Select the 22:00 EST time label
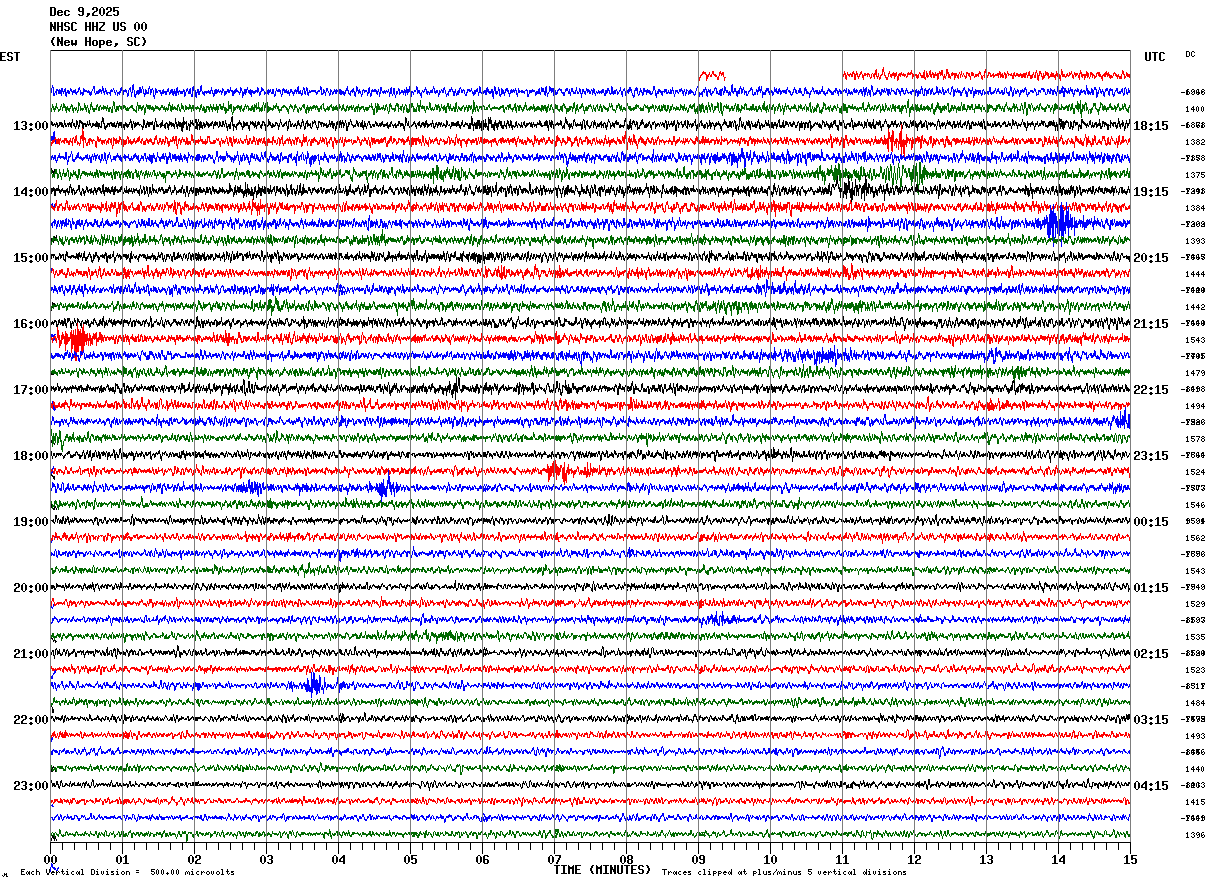1210x886 pixels. 31,719
